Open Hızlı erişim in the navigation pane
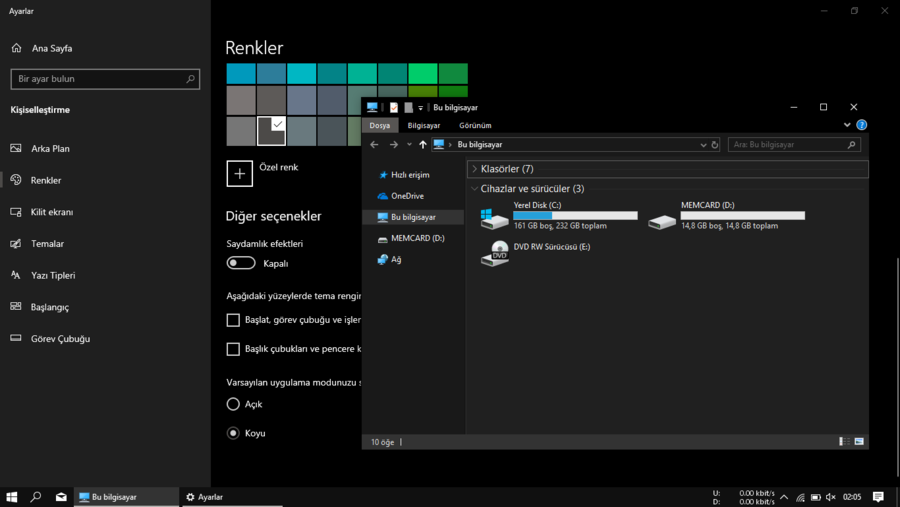Viewport: 900px width, 507px height. 409,174
